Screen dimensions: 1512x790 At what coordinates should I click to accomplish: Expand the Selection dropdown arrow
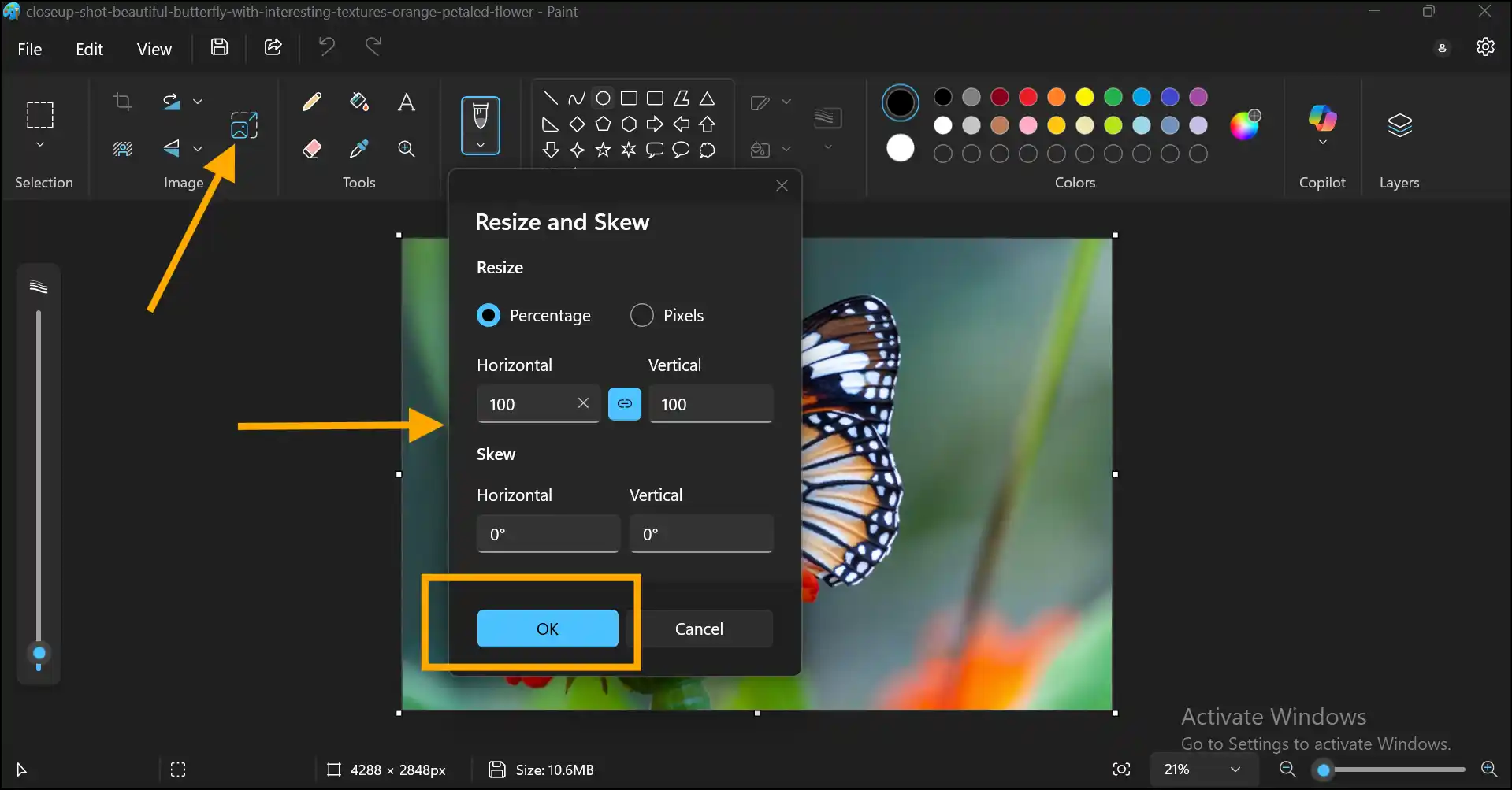(x=40, y=145)
